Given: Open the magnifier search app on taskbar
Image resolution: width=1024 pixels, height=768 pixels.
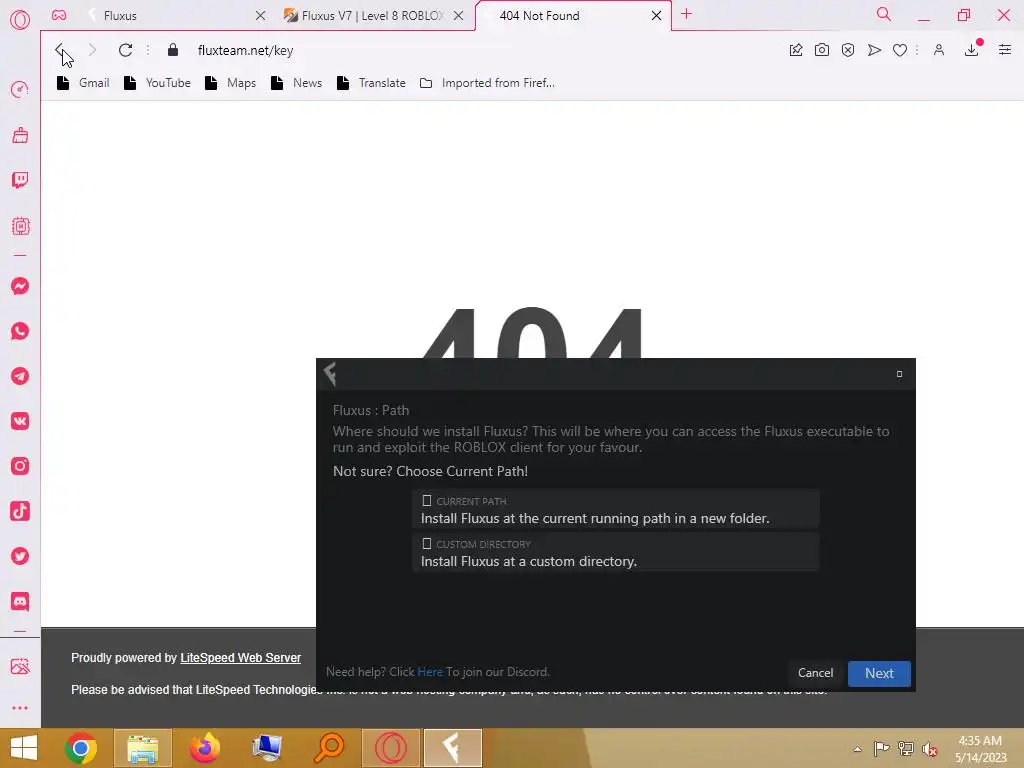Looking at the screenshot, I should pos(328,748).
